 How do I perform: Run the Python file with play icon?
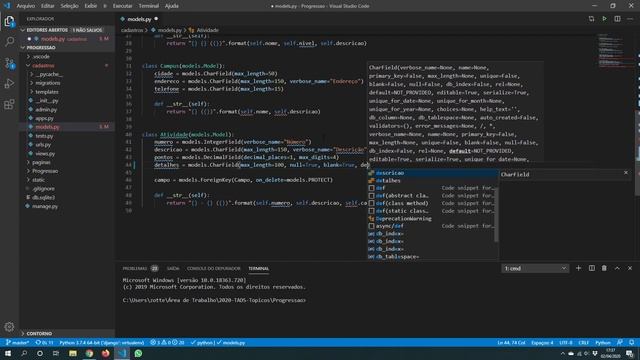(x=604, y=19)
